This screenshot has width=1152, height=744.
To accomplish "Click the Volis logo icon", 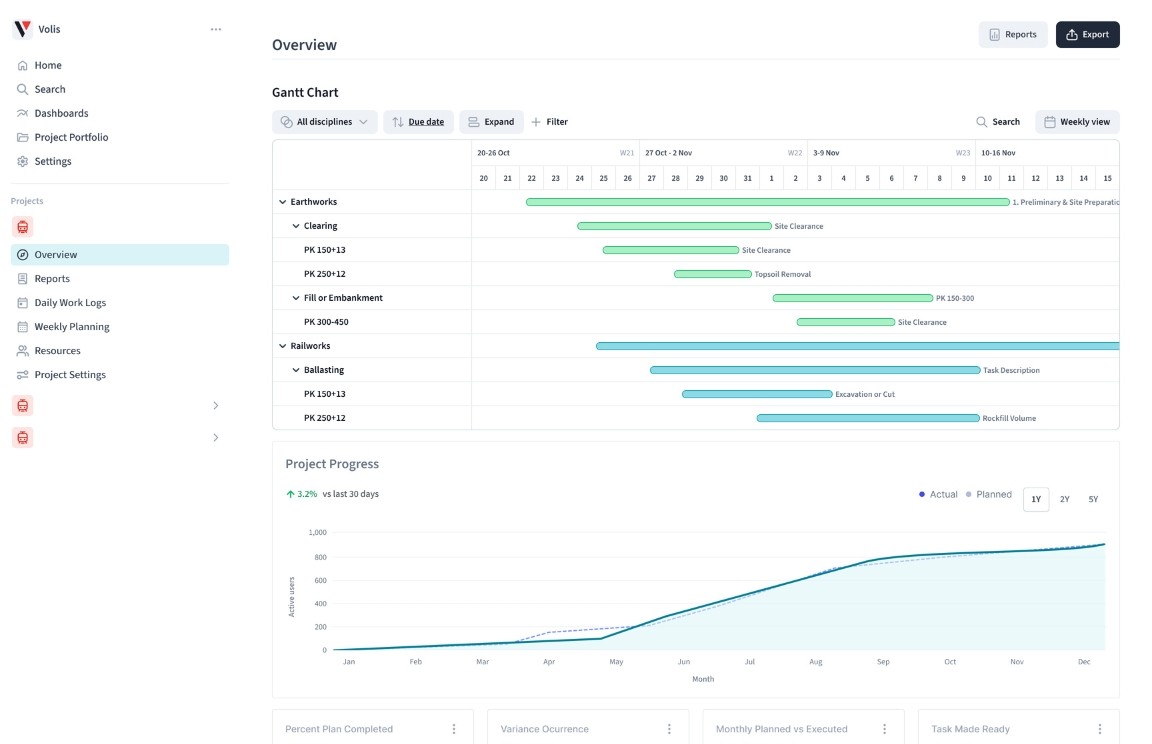I will pyautogui.click(x=23, y=29).
